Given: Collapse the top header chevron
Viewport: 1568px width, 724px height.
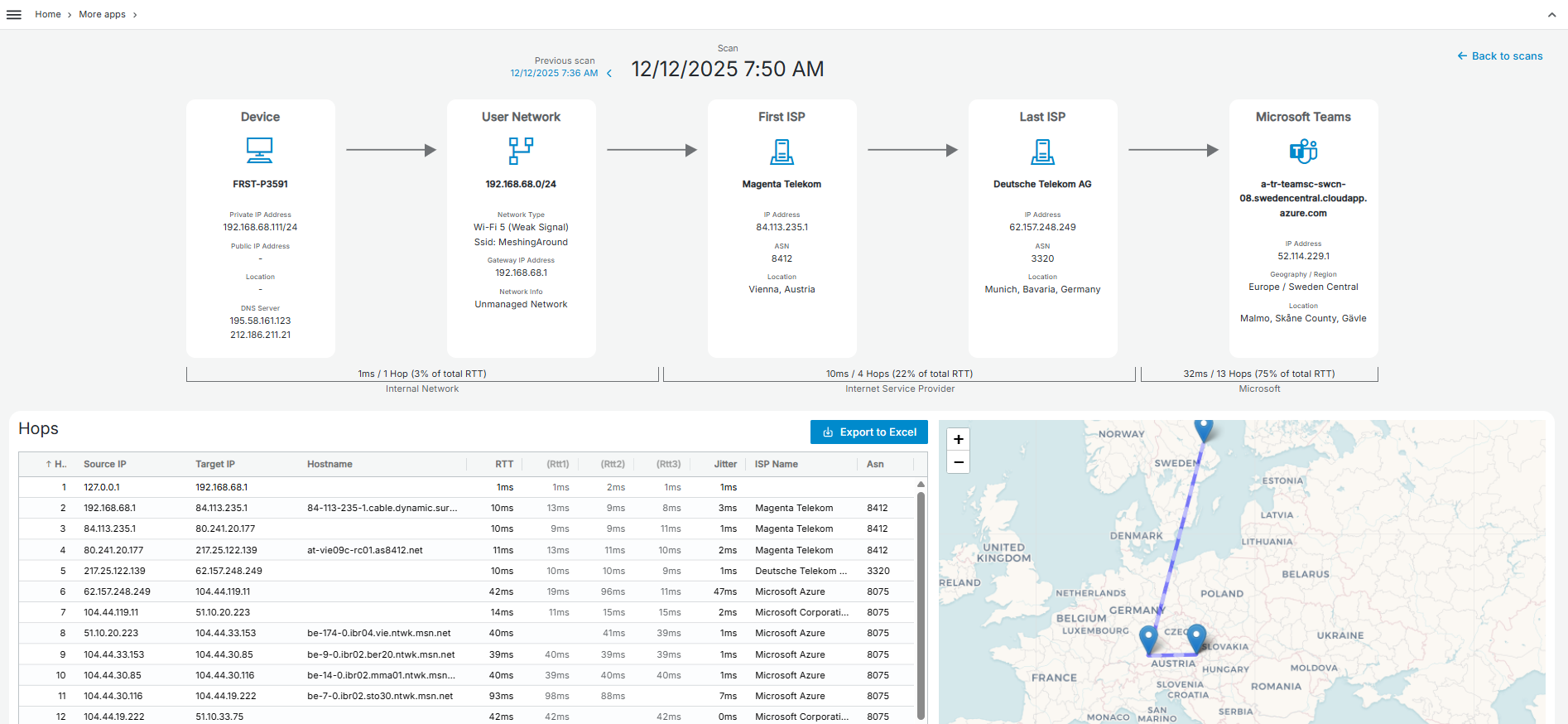Looking at the screenshot, I should (x=1551, y=15).
